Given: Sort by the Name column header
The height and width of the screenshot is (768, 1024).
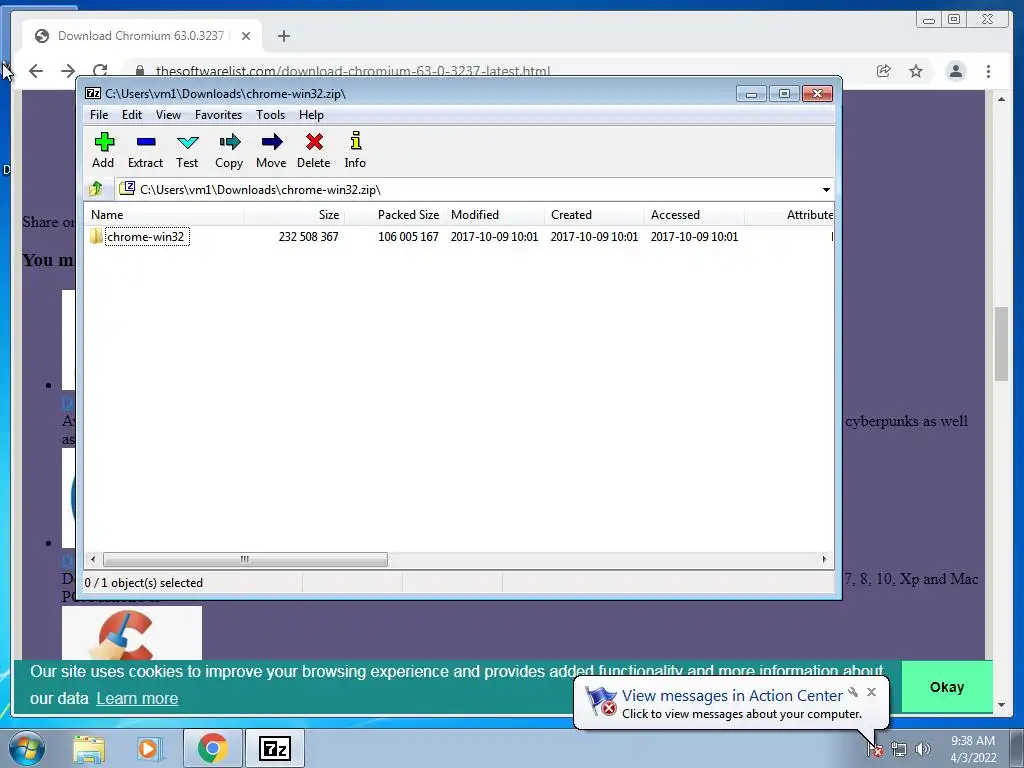Looking at the screenshot, I should pyautogui.click(x=165, y=215).
